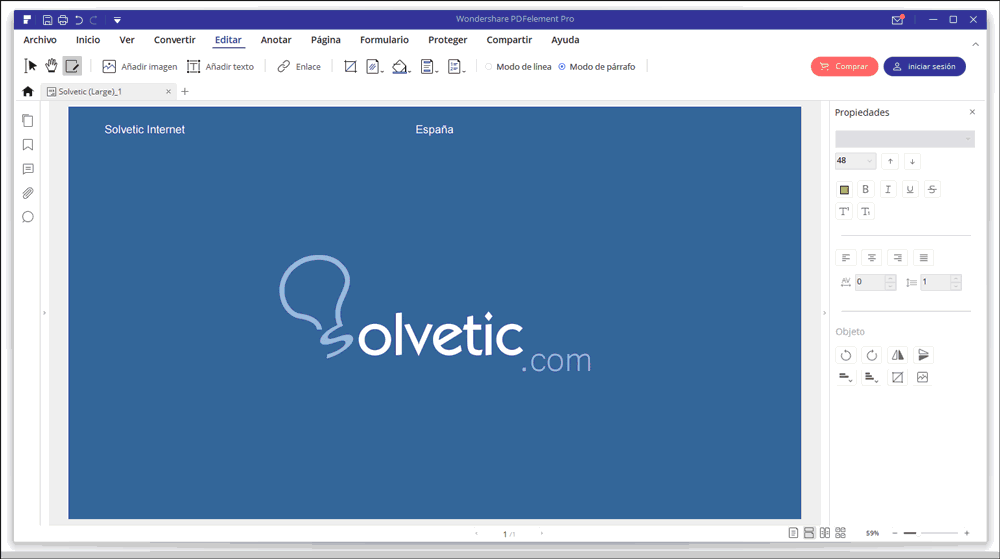Click the Enlace link button

298,66
